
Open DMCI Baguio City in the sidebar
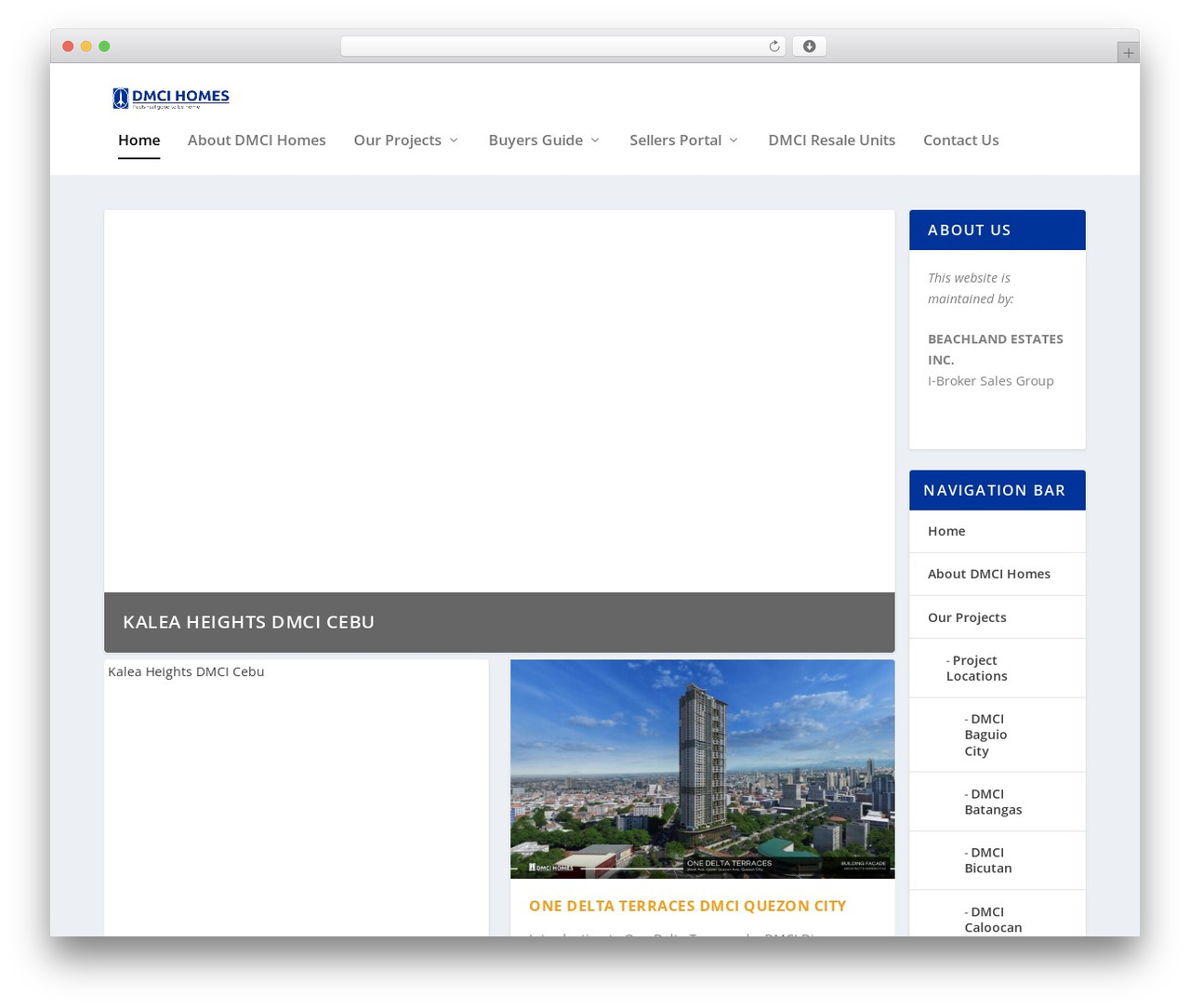coord(985,735)
